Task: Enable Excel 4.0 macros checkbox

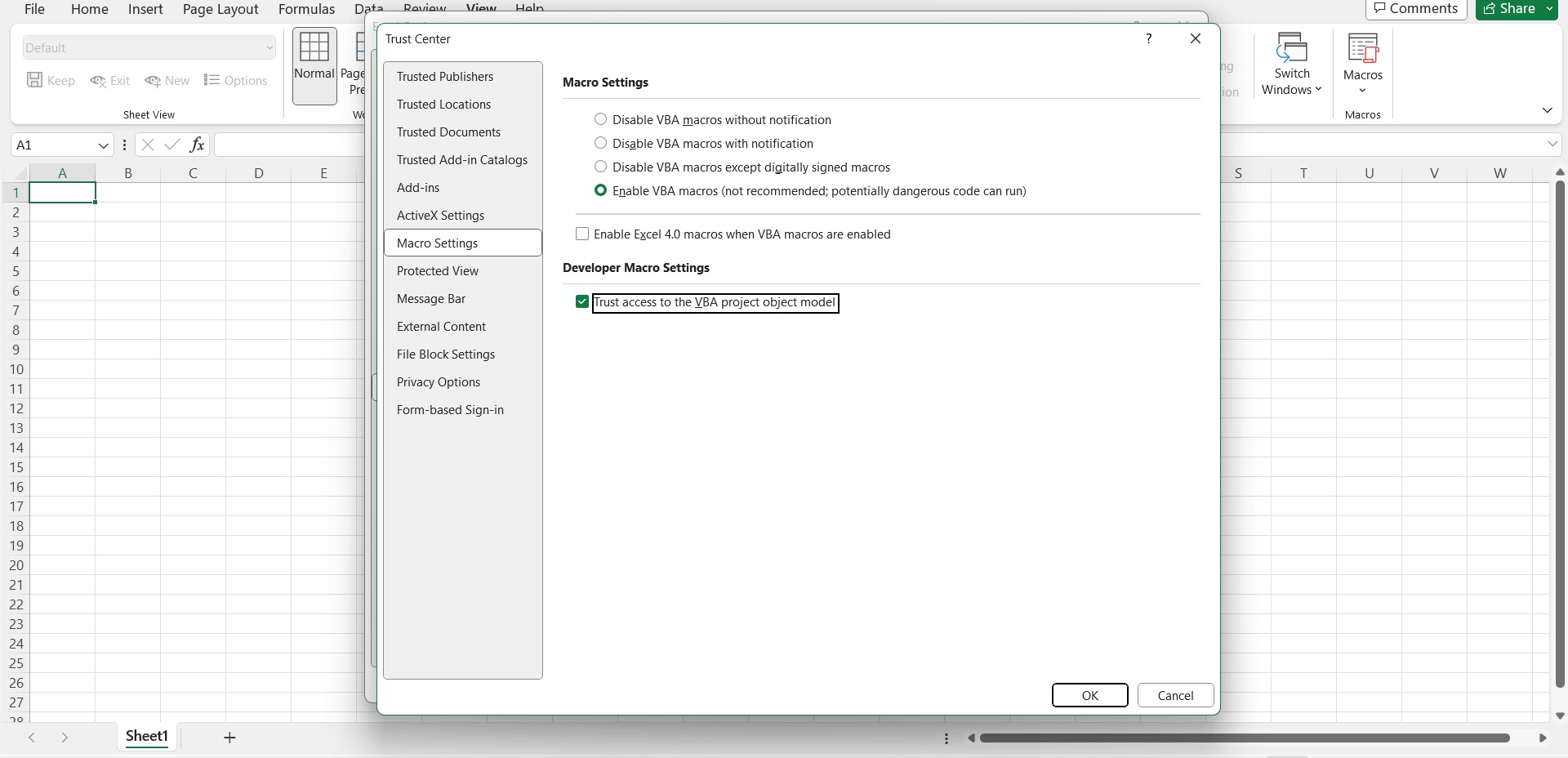Action: point(582,234)
